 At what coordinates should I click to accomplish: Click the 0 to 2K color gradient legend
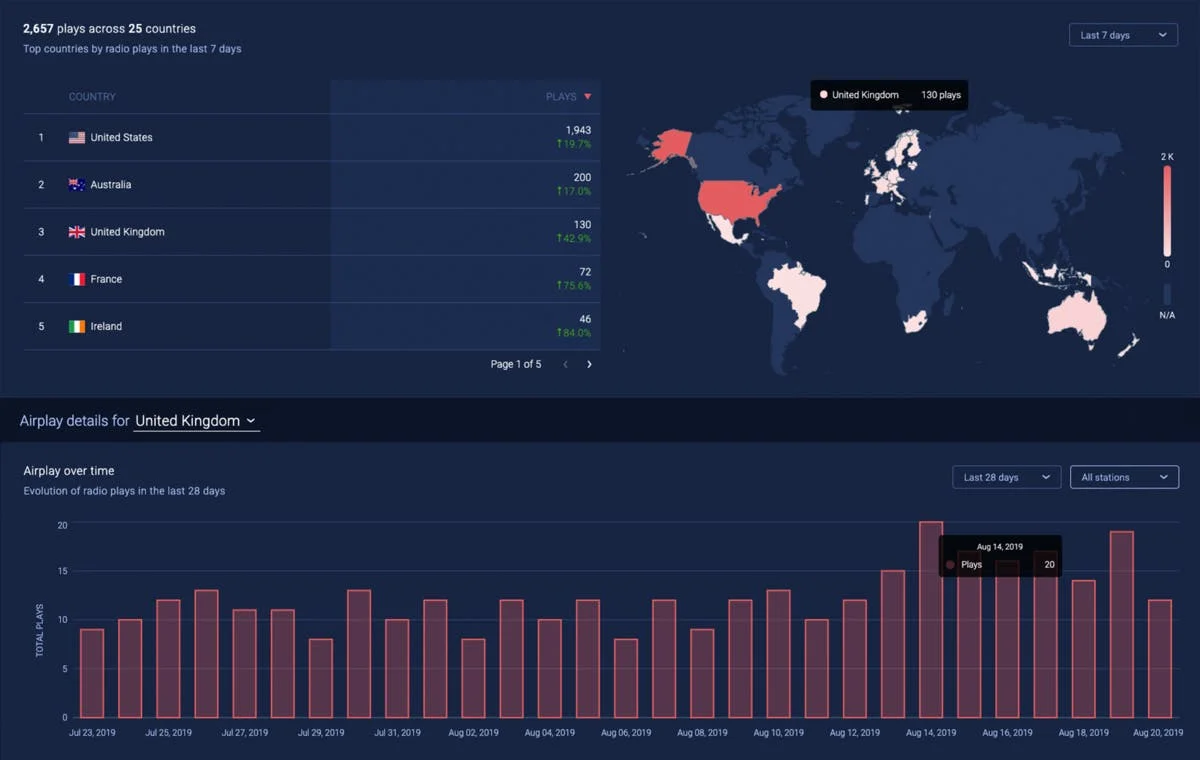click(1166, 212)
